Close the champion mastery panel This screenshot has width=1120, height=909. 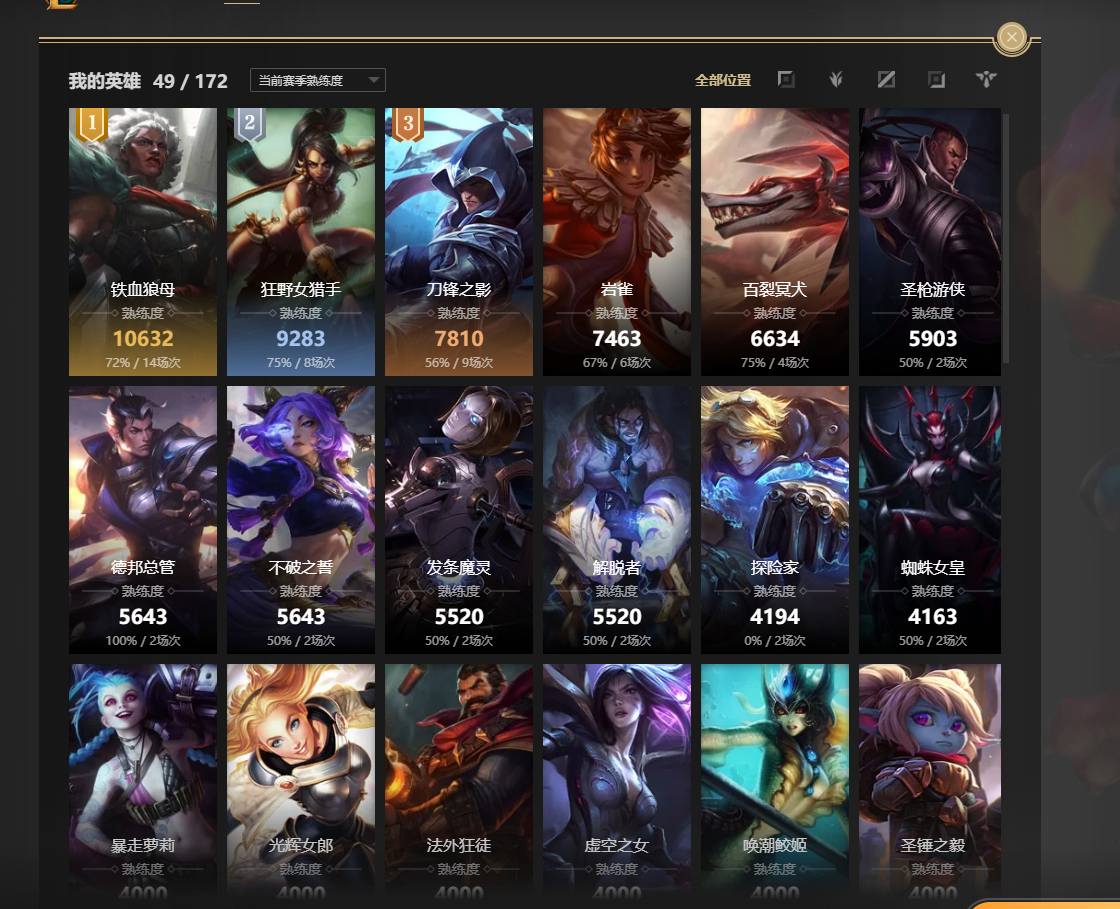click(1011, 37)
